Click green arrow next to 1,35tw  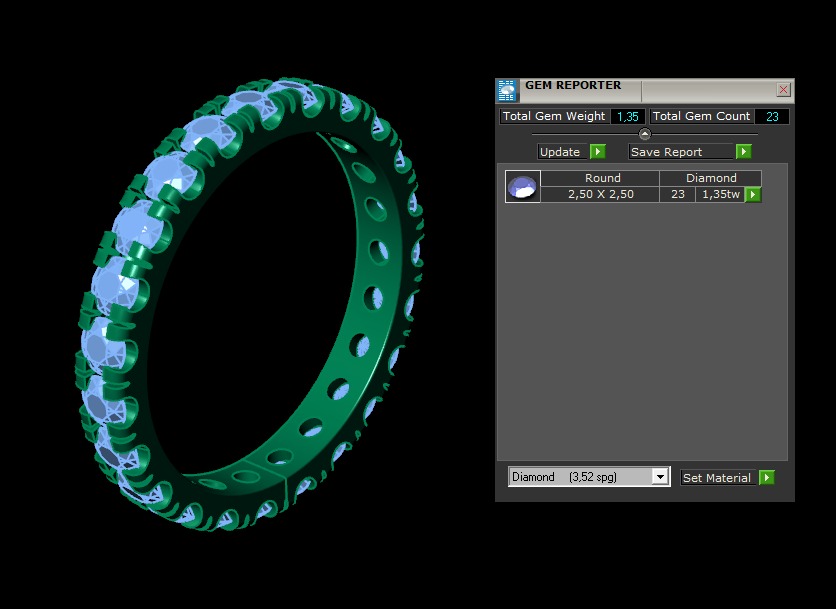pyautogui.click(x=753, y=195)
